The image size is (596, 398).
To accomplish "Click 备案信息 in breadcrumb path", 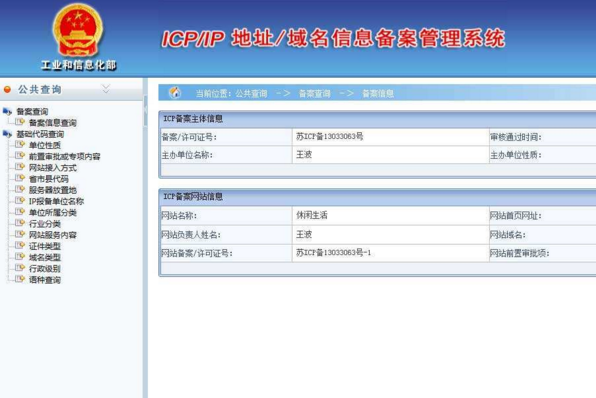I will tap(378, 94).
